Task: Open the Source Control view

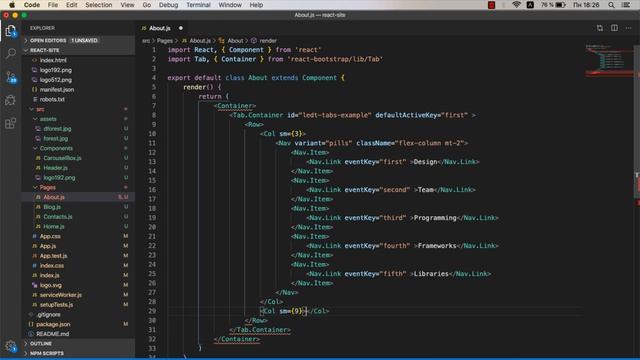Action: (11, 77)
